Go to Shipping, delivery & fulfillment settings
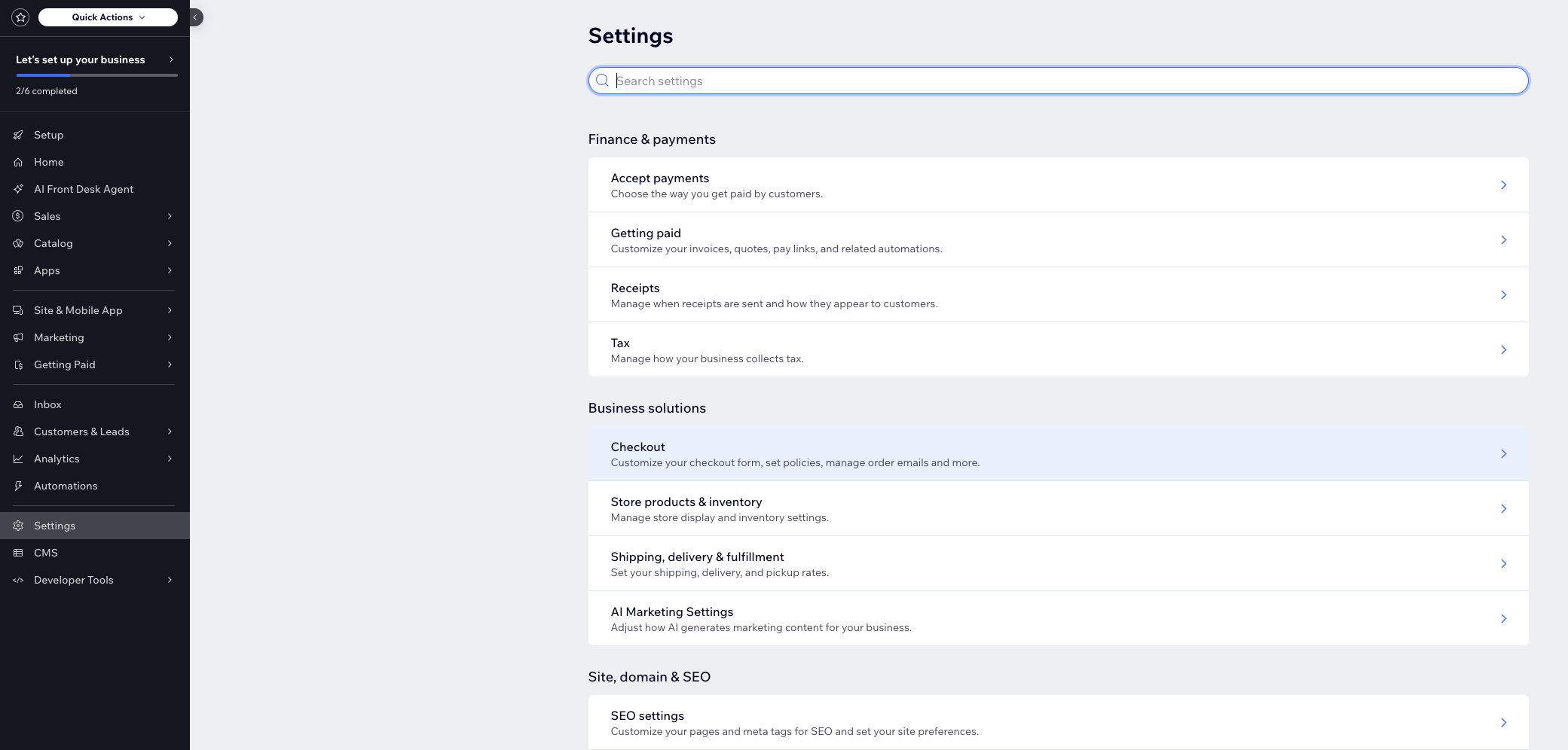 1057,564
